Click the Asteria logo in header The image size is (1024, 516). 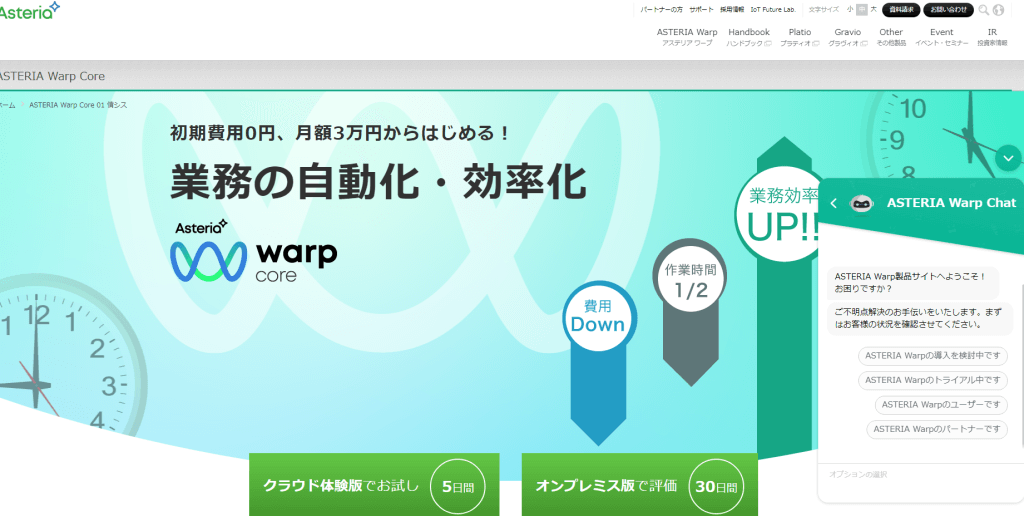(29, 11)
